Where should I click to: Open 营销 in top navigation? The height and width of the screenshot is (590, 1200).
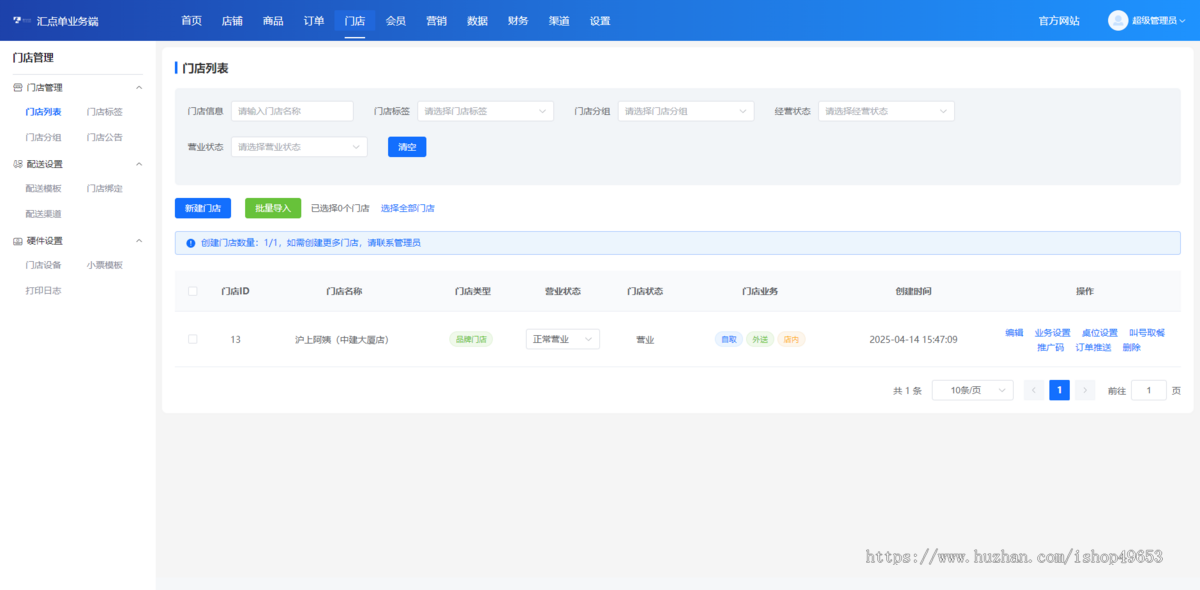[x=436, y=20]
